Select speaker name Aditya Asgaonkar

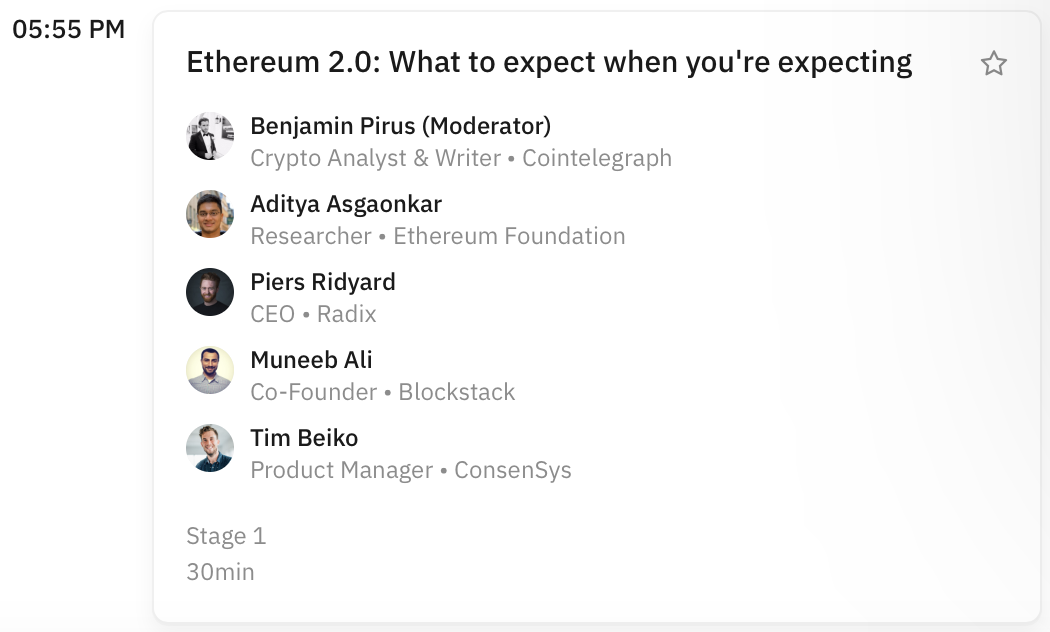click(x=346, y=204)
